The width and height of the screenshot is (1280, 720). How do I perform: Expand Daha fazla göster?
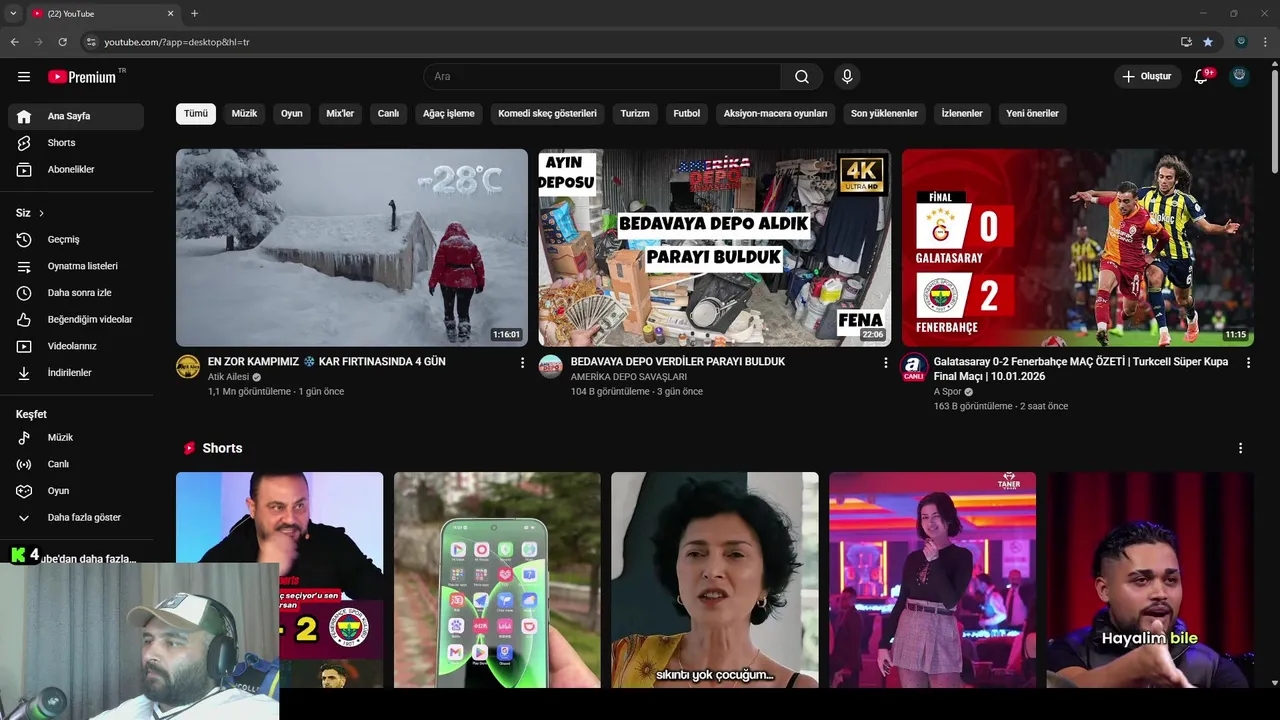point(76,518)
